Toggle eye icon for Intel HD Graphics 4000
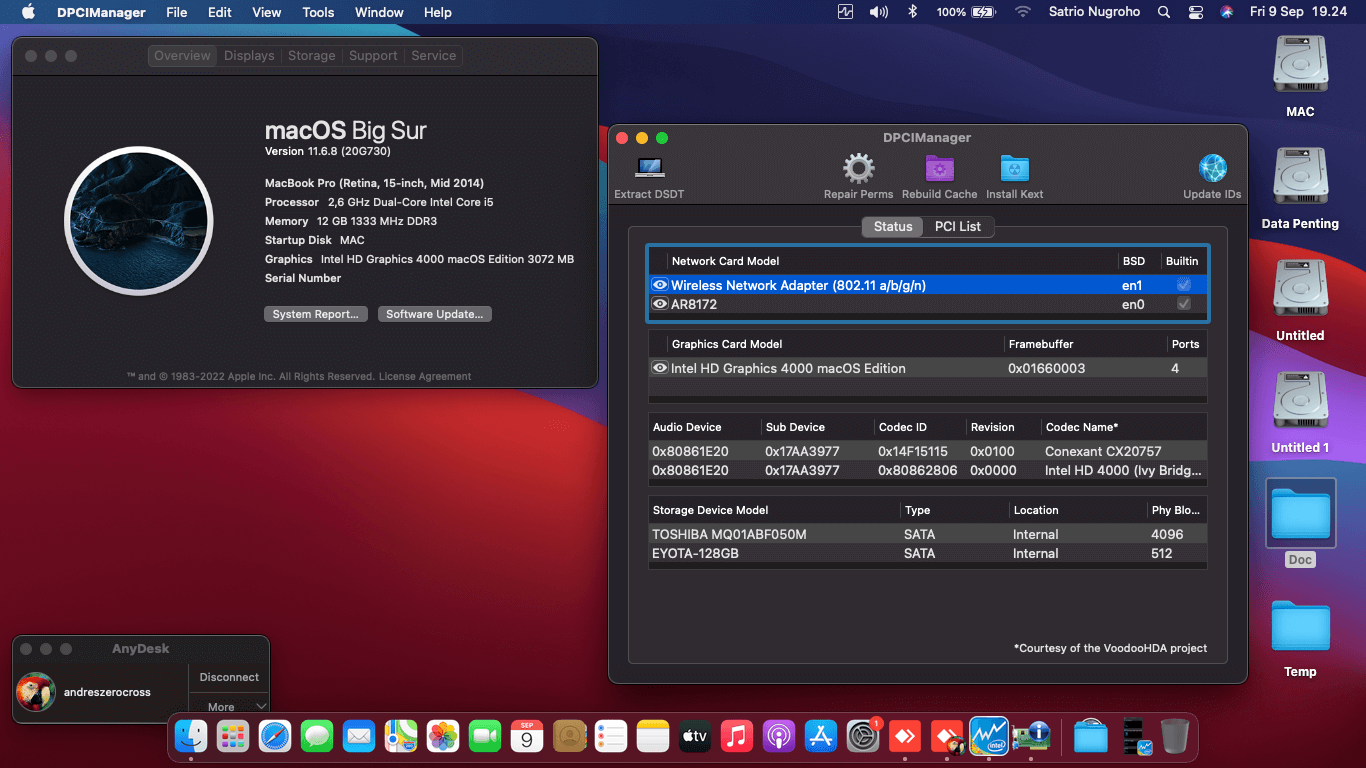 [x=660, y=368]
